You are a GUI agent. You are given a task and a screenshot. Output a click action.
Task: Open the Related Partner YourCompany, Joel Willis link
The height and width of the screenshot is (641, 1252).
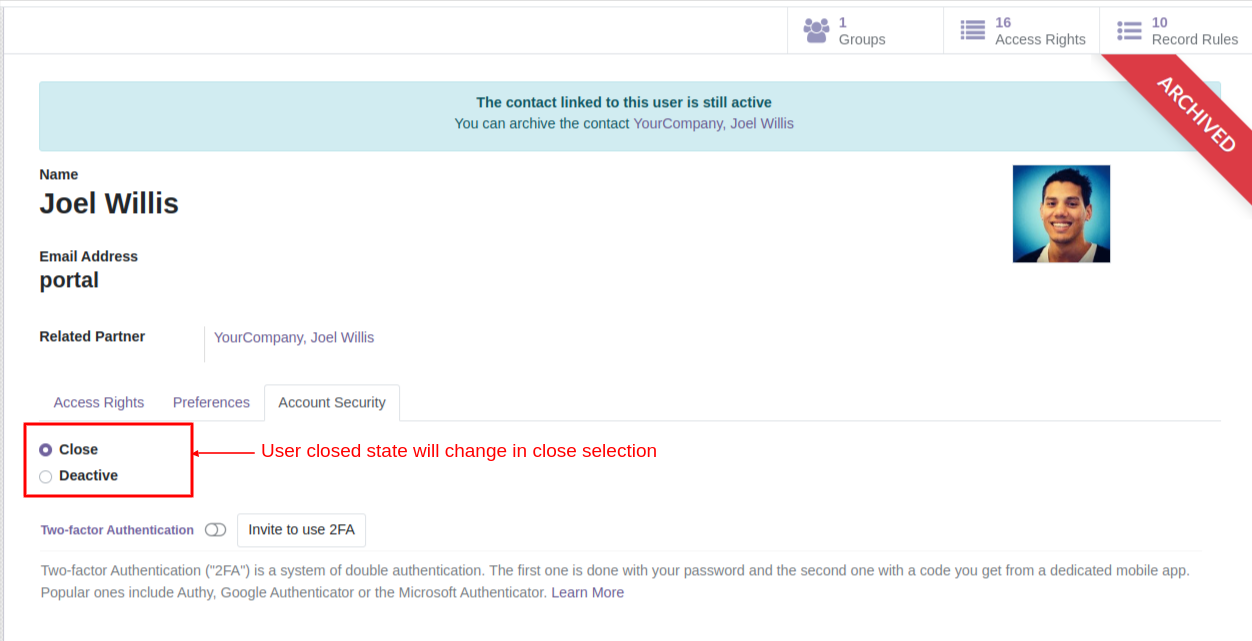click(x=294, y=338)
